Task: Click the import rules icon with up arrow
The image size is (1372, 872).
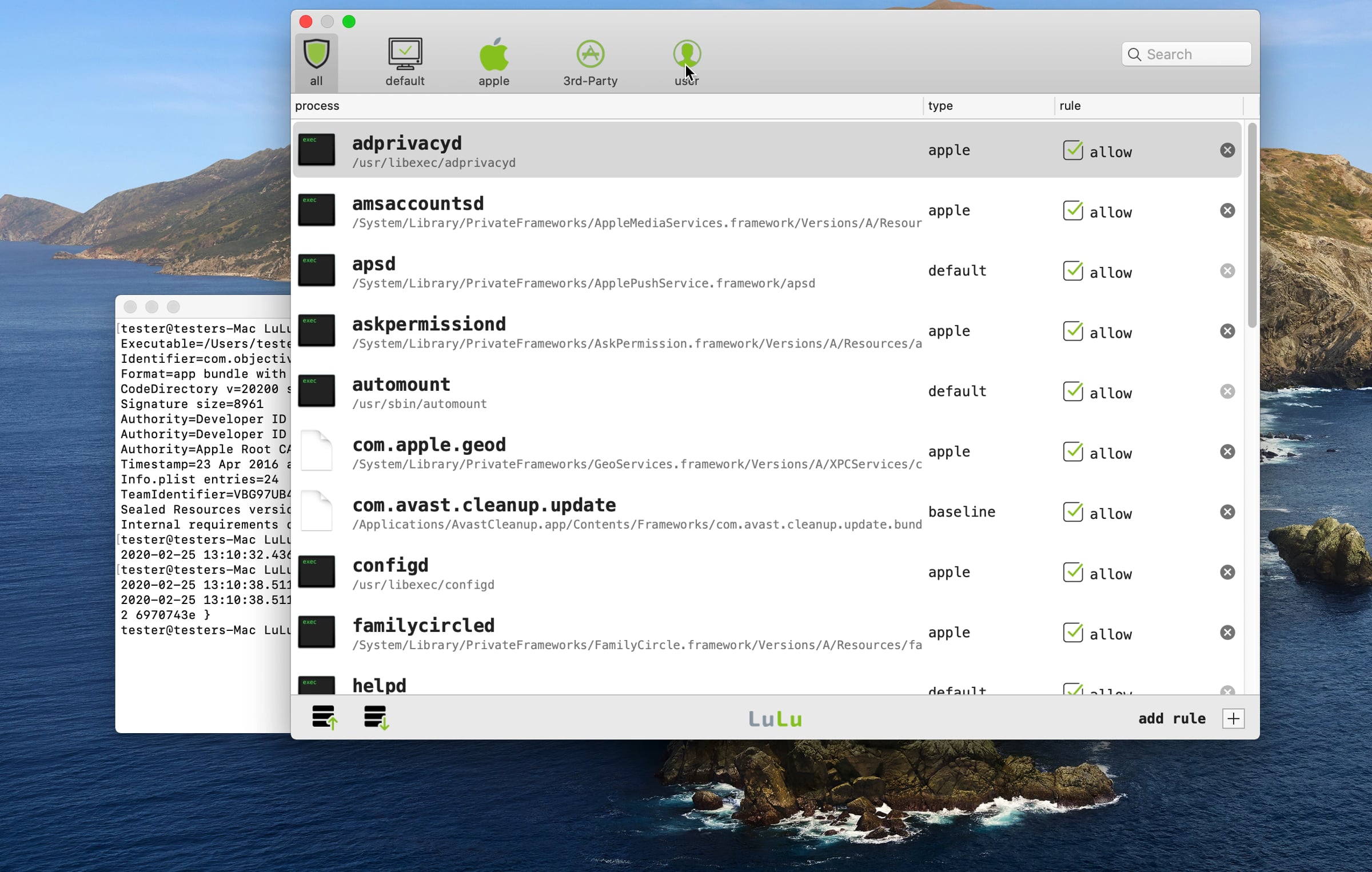Action: coord(325,717)
